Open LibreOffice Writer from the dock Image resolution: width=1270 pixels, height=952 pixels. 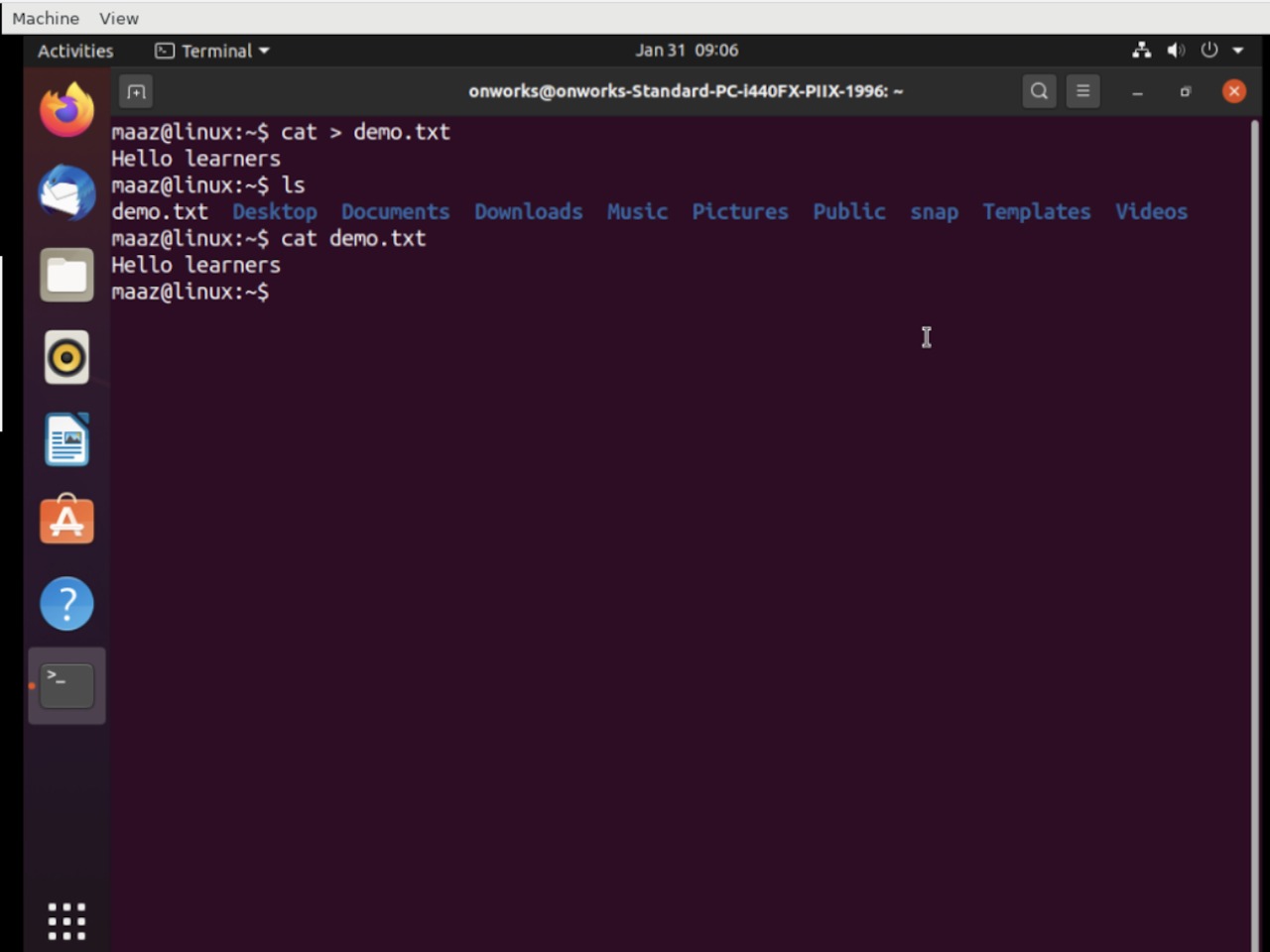tap(66, 439)
